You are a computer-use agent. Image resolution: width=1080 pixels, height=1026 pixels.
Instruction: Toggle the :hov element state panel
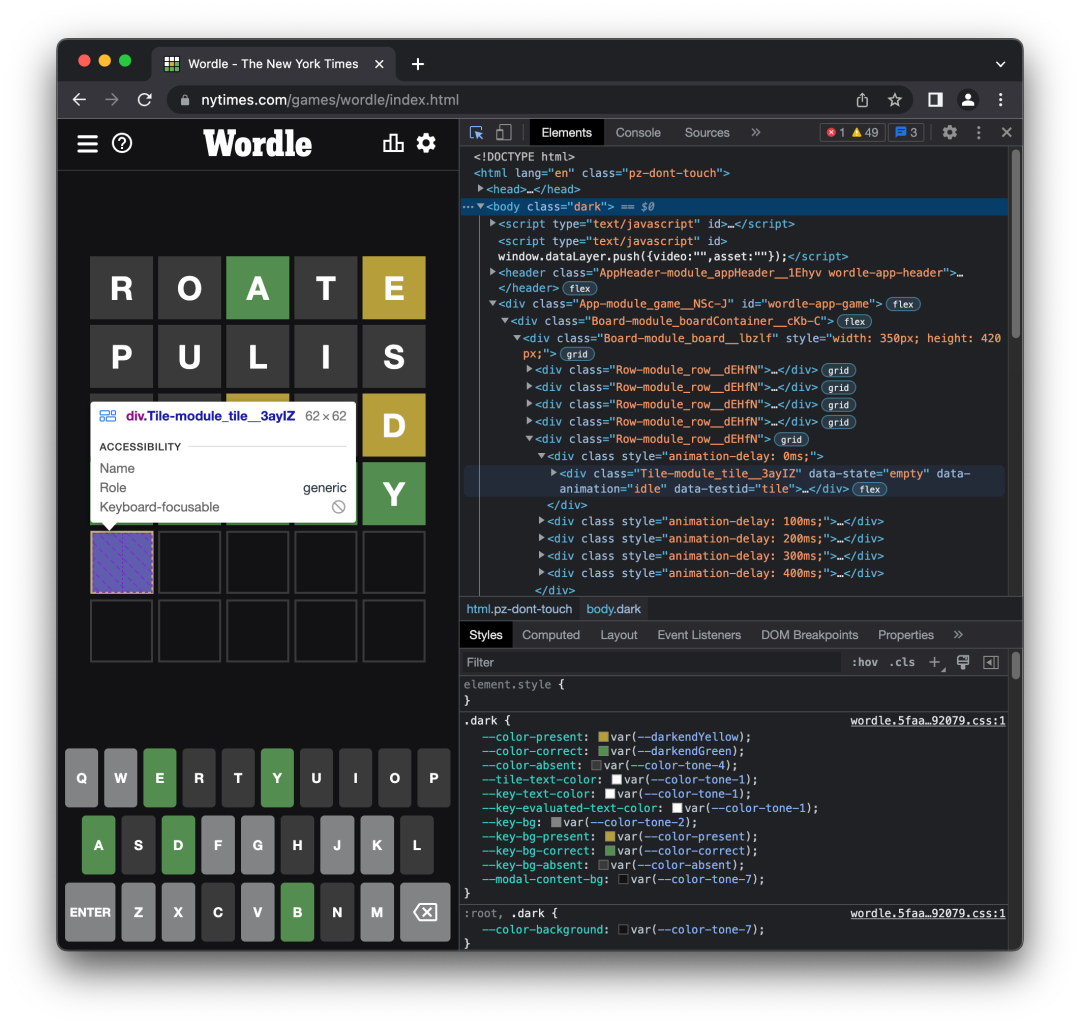[x=864, y=662]
